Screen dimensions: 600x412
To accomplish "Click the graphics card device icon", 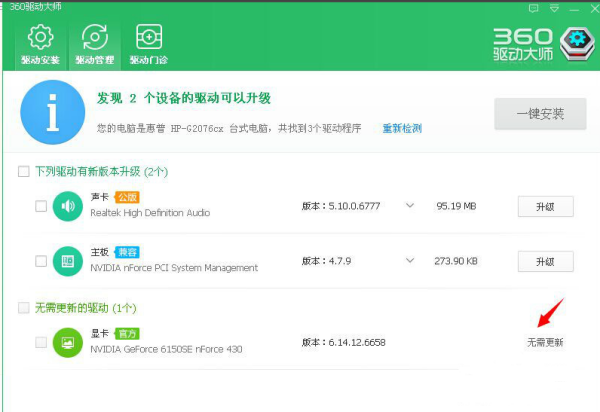I will [x=68, y=342].
